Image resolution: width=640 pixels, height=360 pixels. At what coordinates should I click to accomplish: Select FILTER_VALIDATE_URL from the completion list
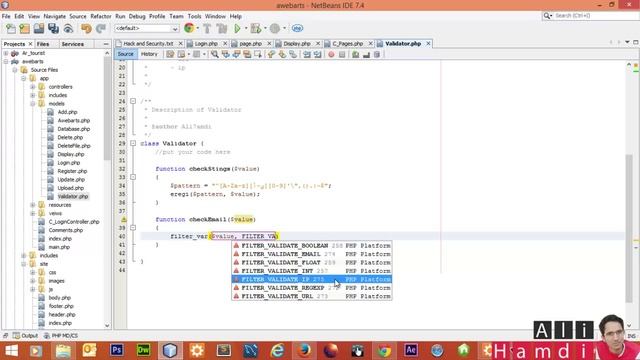pos(312,296)
